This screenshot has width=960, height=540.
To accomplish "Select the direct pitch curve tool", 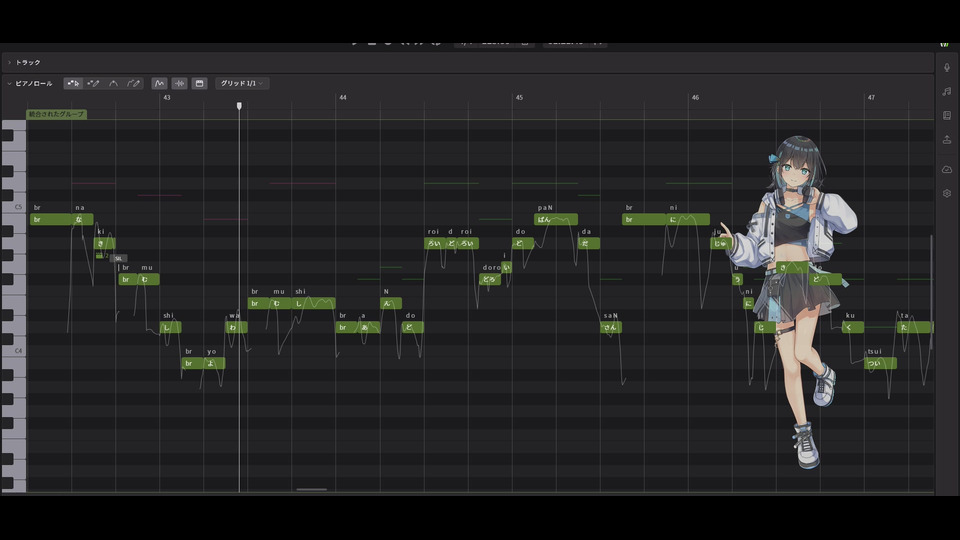I will [x=113, y=83].
